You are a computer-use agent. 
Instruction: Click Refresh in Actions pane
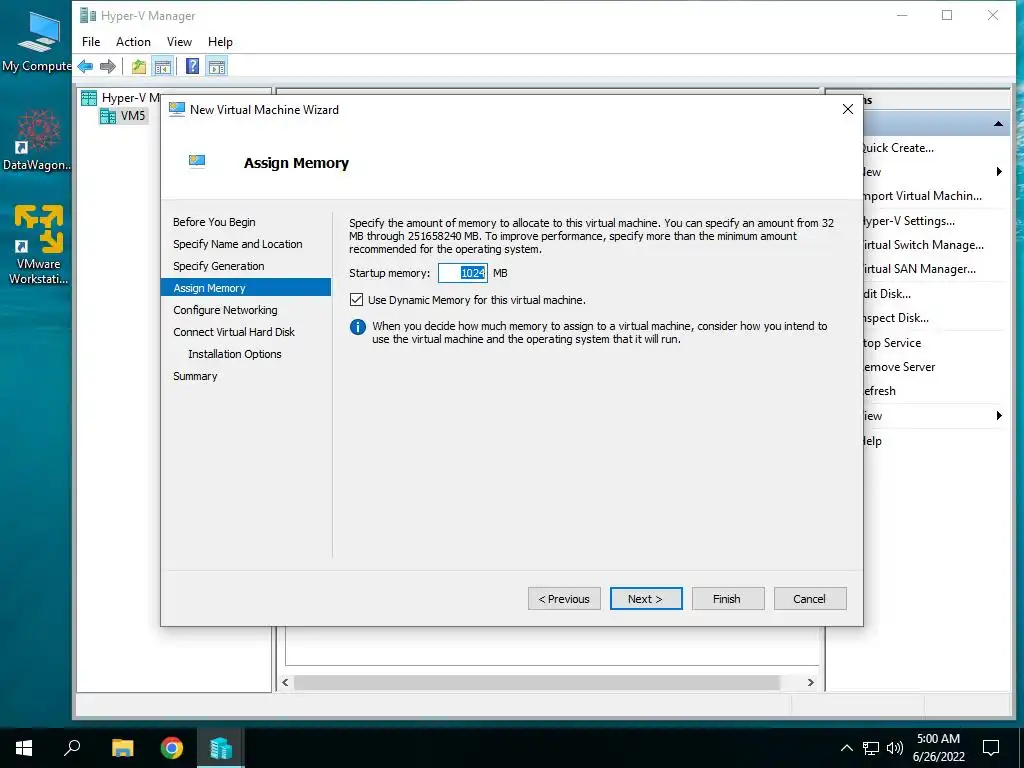point(880,391)
